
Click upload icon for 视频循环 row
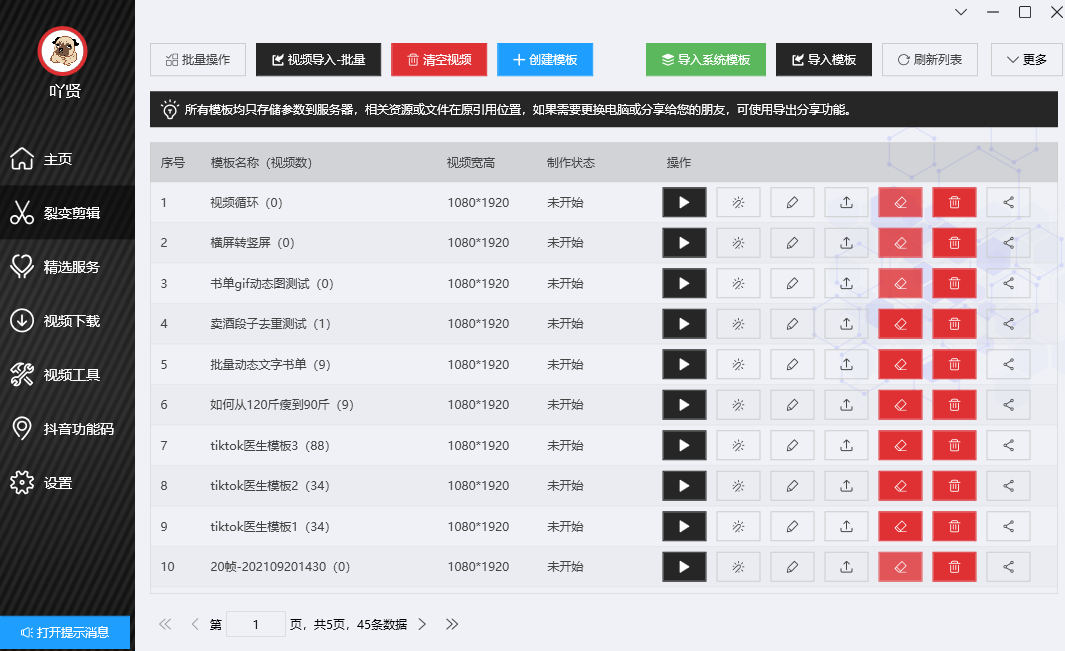[x=846, y=203]
